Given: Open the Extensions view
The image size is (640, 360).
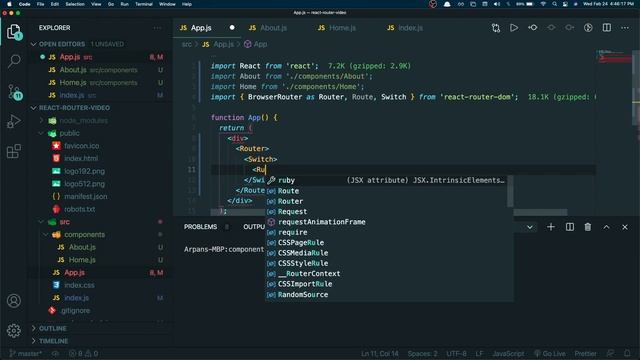Looking at the screenshot, I should [x=13, y=151].
